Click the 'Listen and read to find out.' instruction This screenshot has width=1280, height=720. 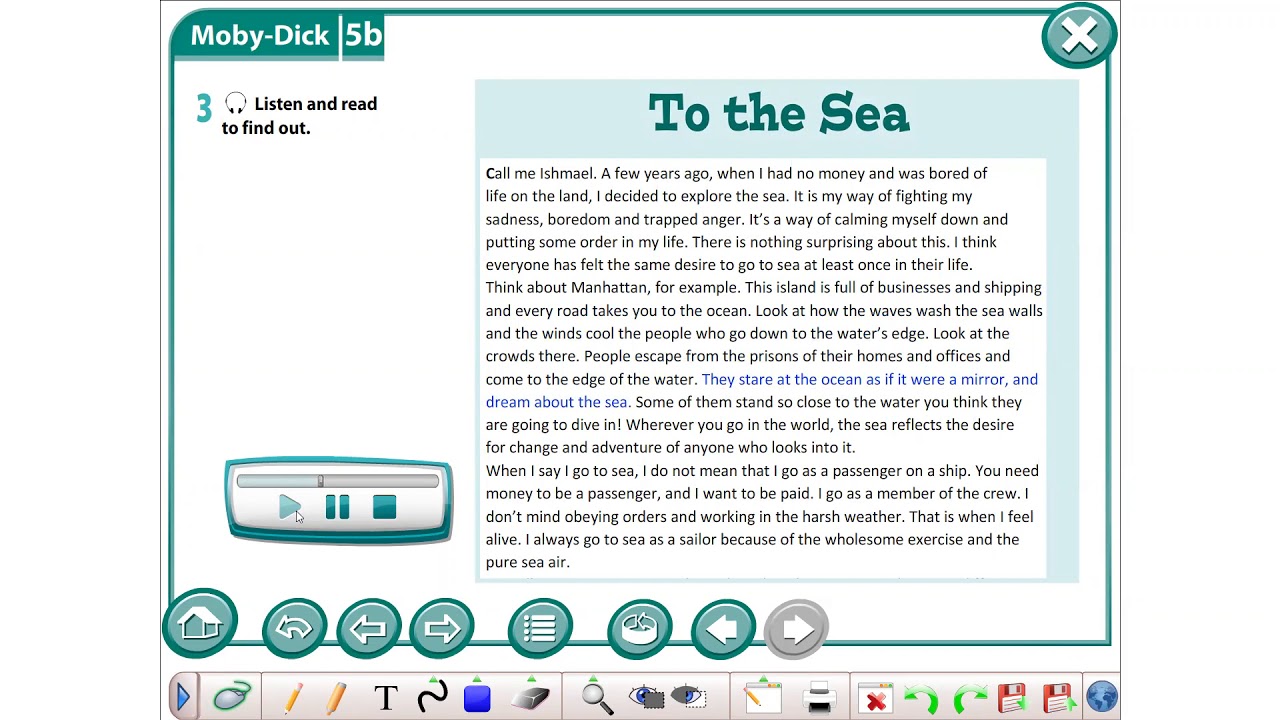[300, 115]
